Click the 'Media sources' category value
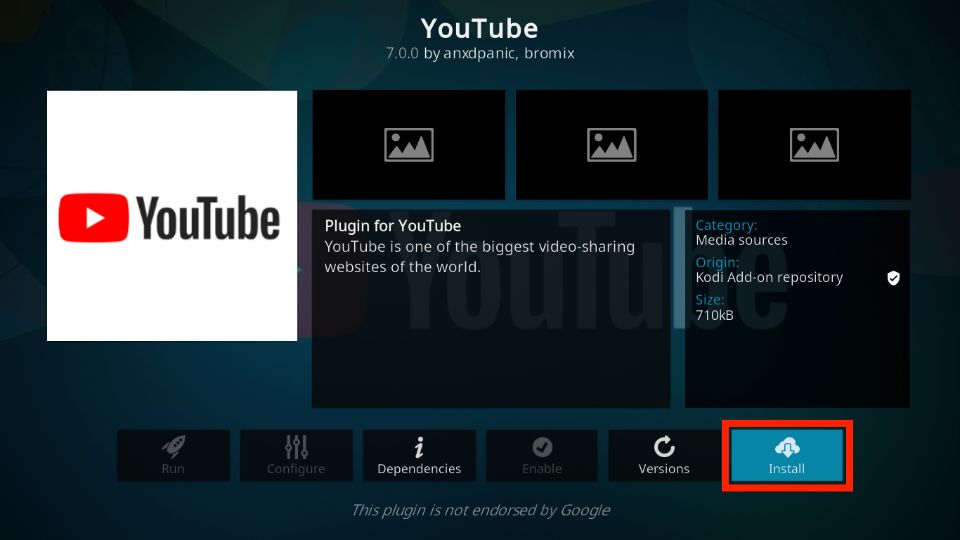 tap(741, 240)
